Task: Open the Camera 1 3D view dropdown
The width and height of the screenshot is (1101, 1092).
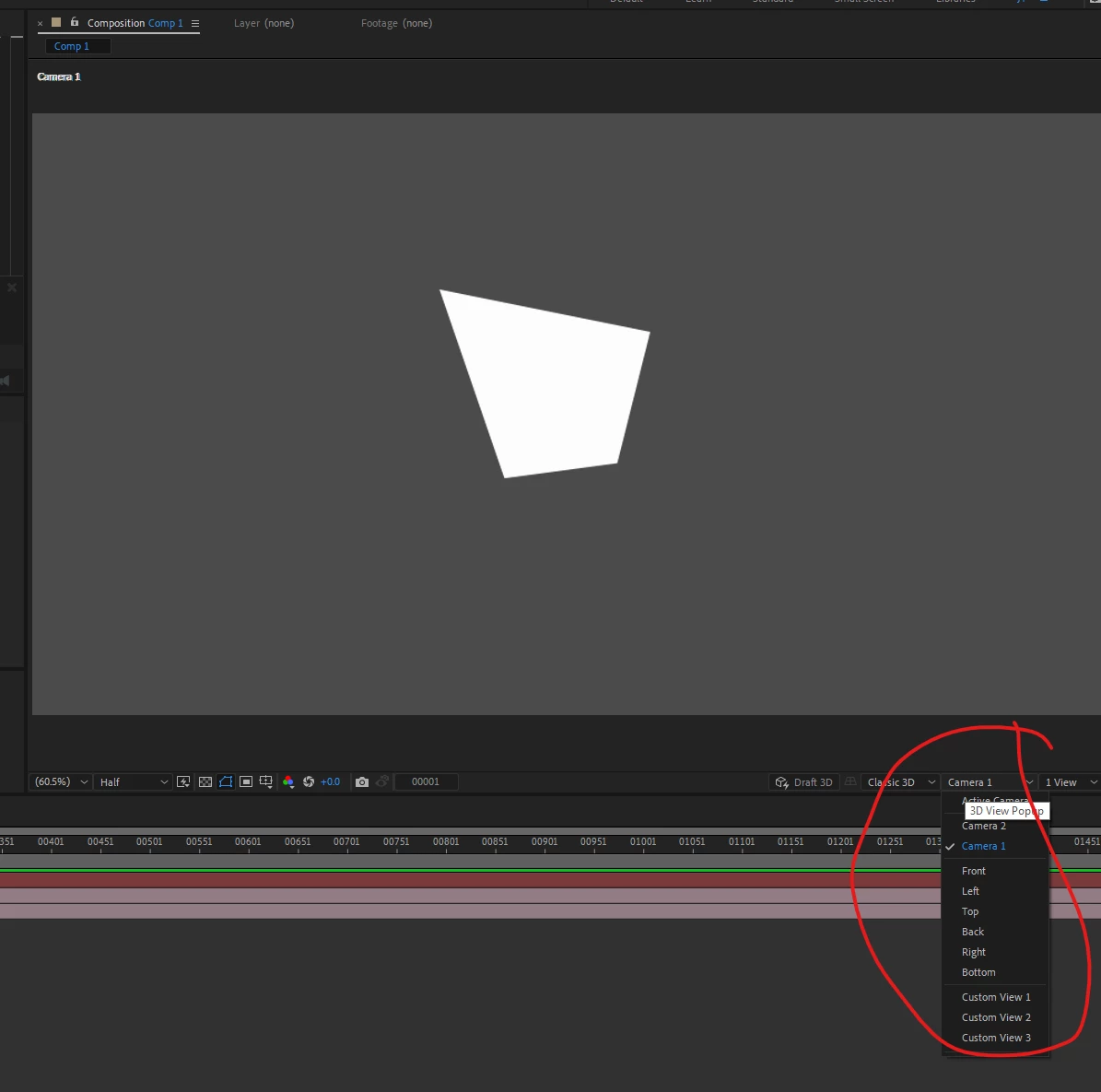Action: coord(989,782)
